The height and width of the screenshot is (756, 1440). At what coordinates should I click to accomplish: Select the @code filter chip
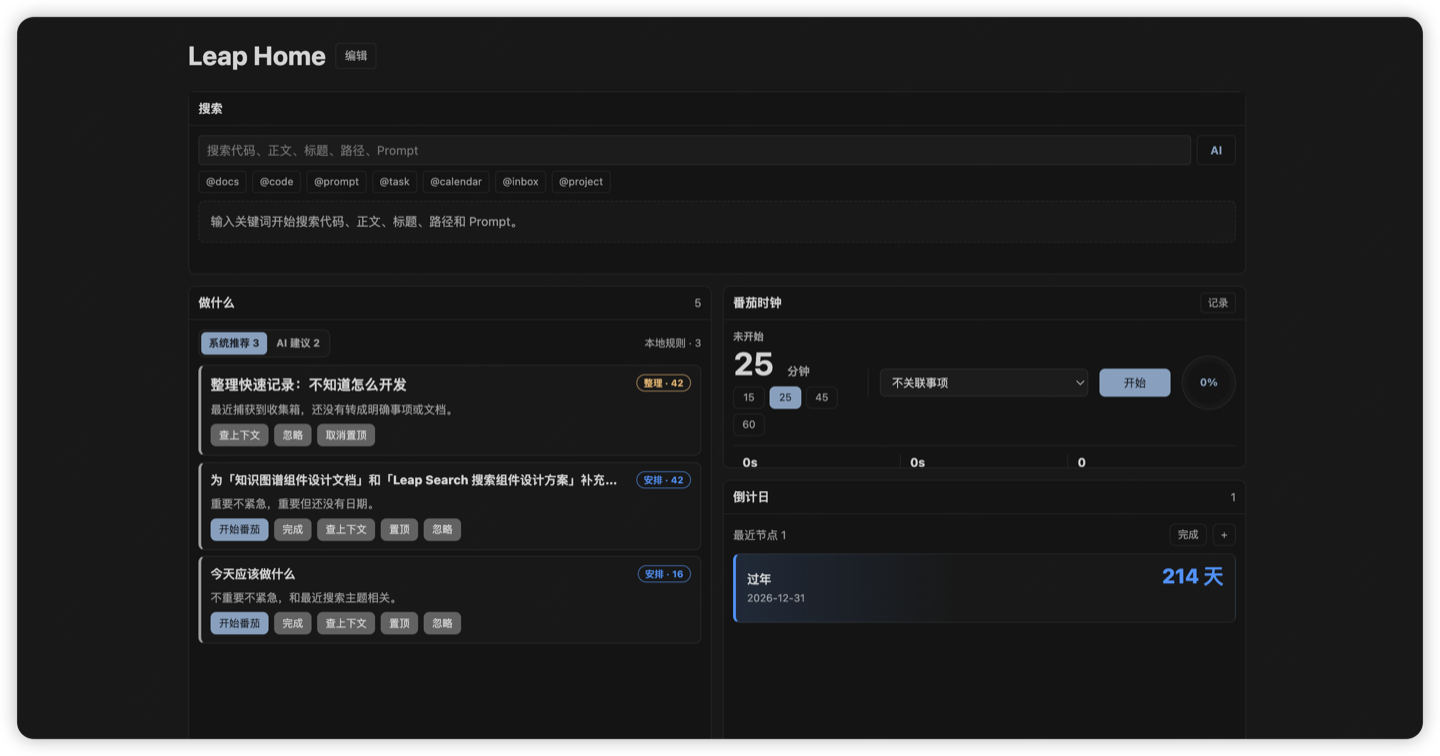[x=276, y=182]
